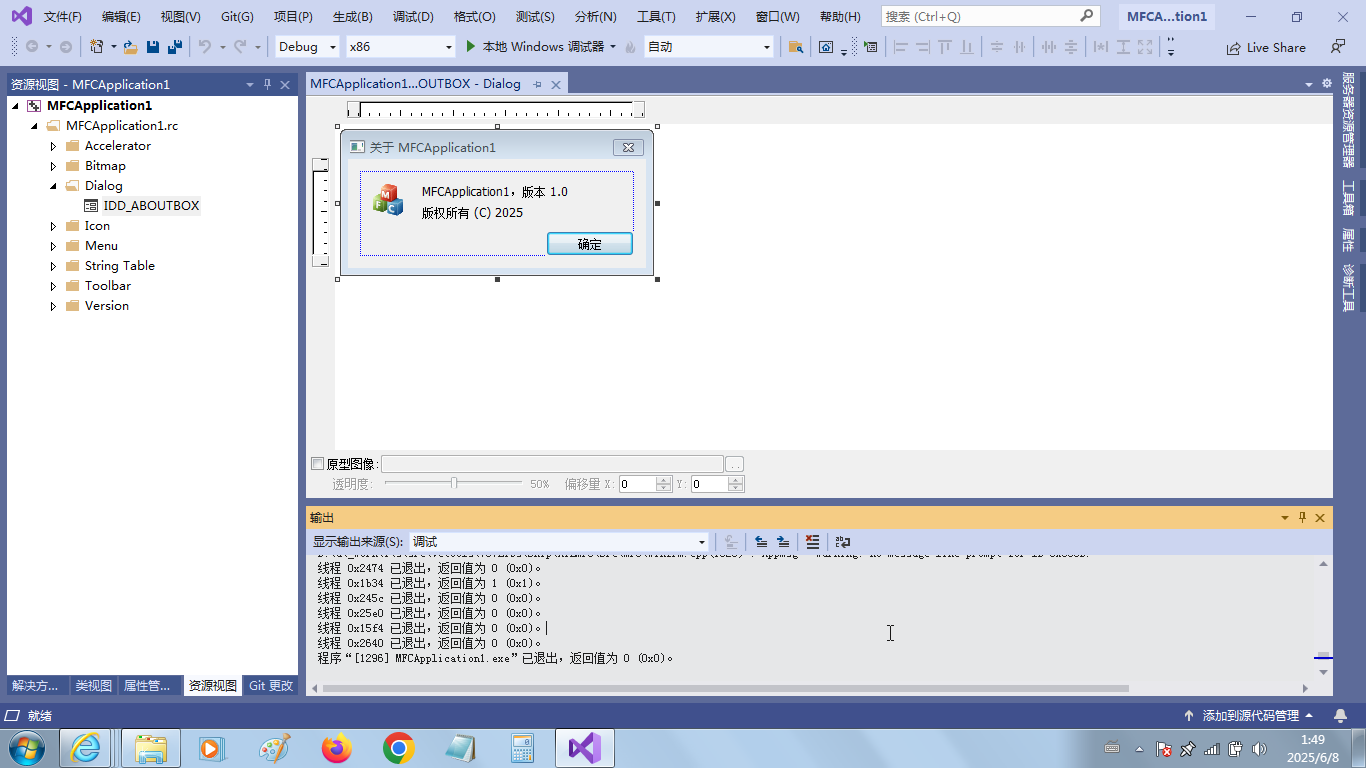Expand the Icon folder node
Image resolution: width=1366 pixels, height=768 pixels.
pyautogui.click(x=53, y=226)
